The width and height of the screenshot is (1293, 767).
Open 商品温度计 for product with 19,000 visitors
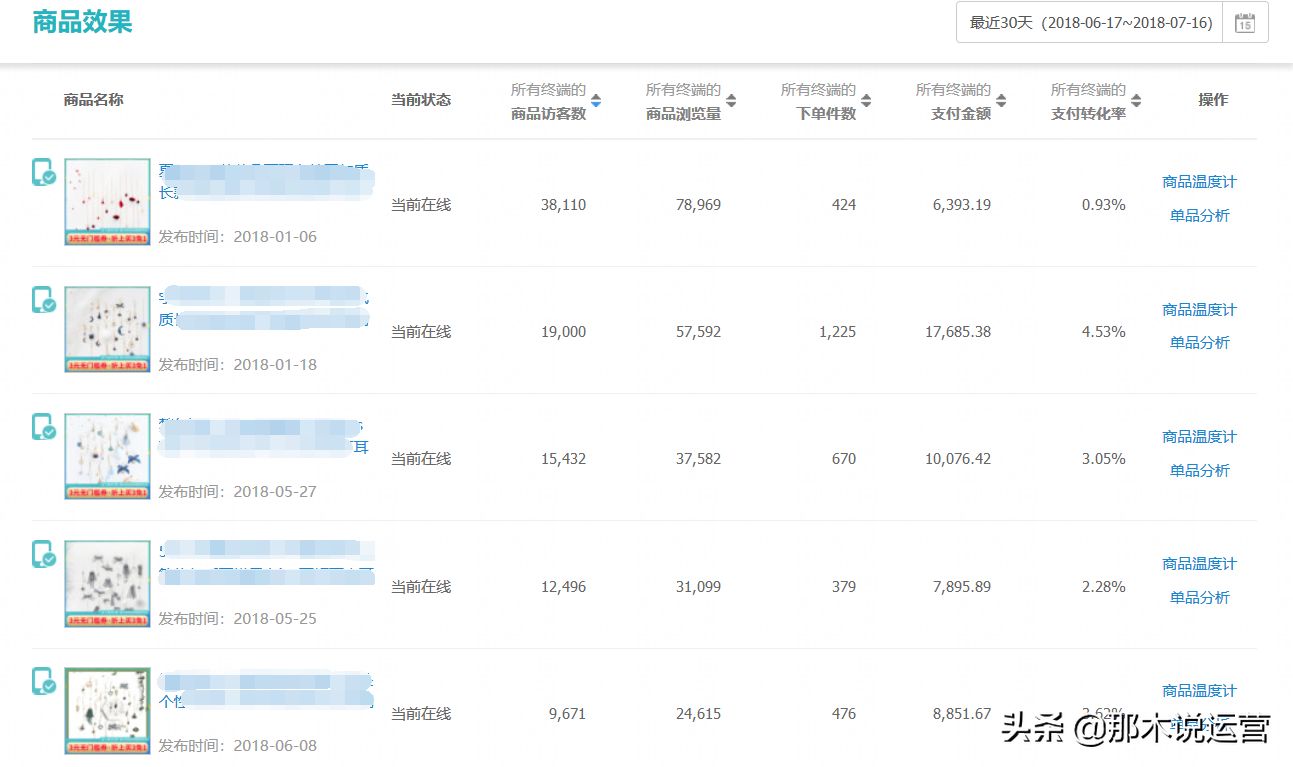click(1199, 309)
